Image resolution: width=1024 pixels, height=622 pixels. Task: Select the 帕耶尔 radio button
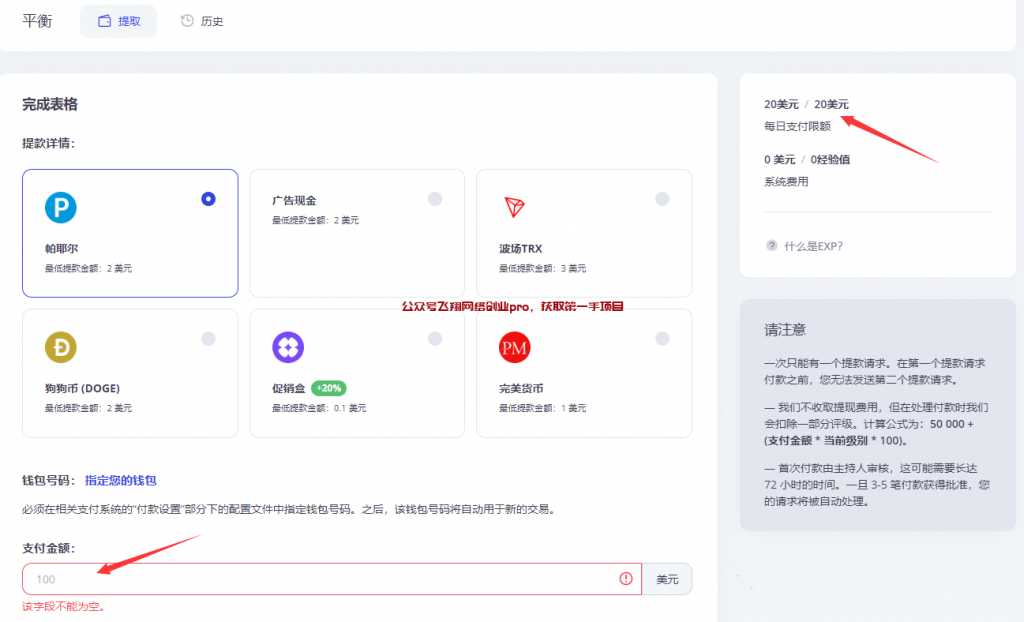tap(208, 199)
